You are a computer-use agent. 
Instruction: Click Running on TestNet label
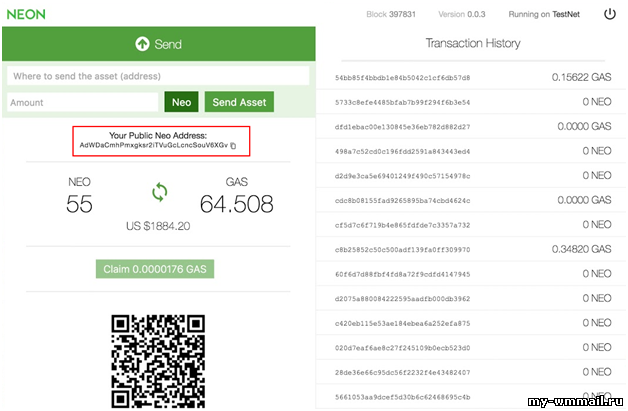[x=544, y=14]
